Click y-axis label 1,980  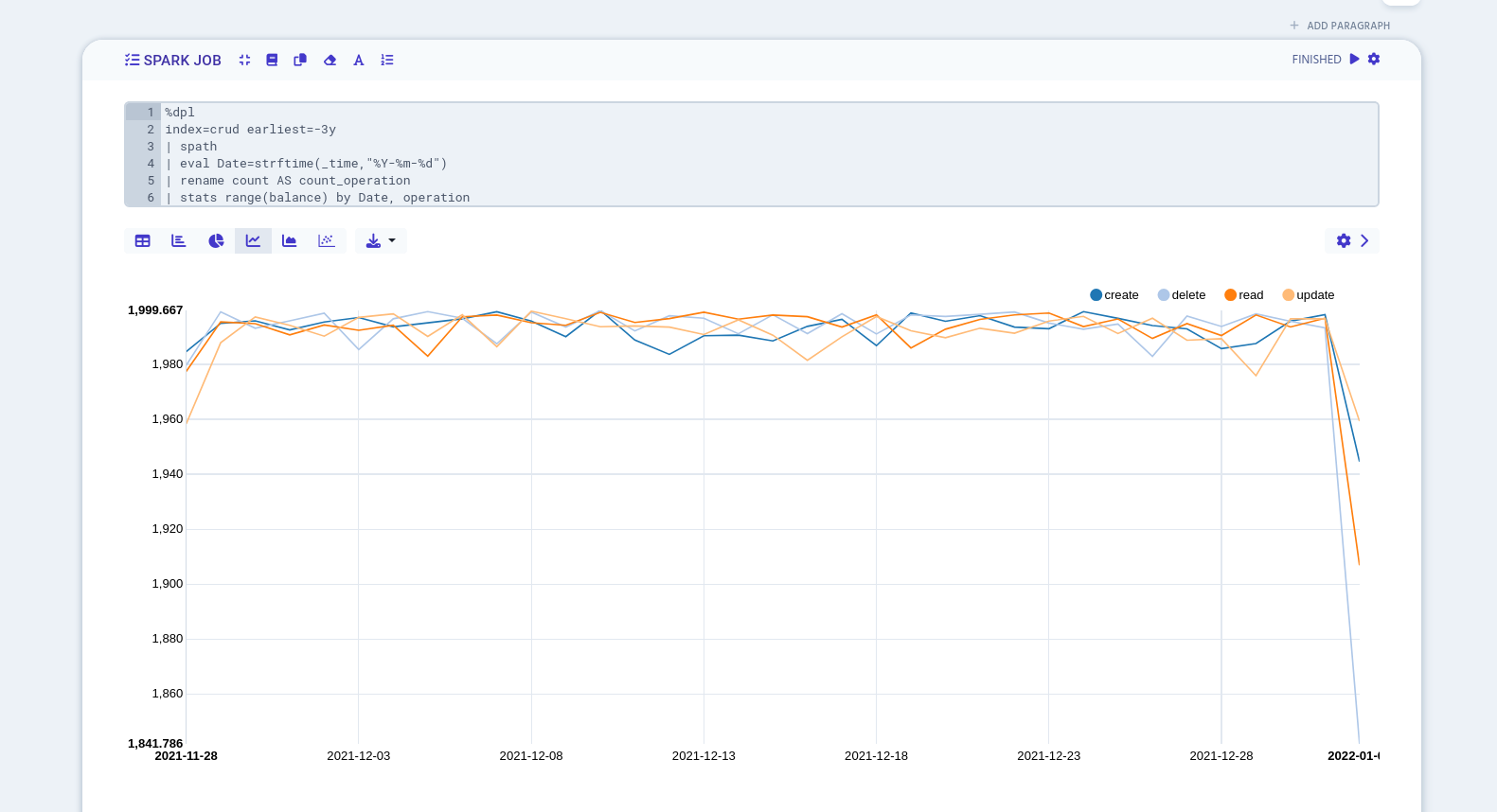[168, 364]
